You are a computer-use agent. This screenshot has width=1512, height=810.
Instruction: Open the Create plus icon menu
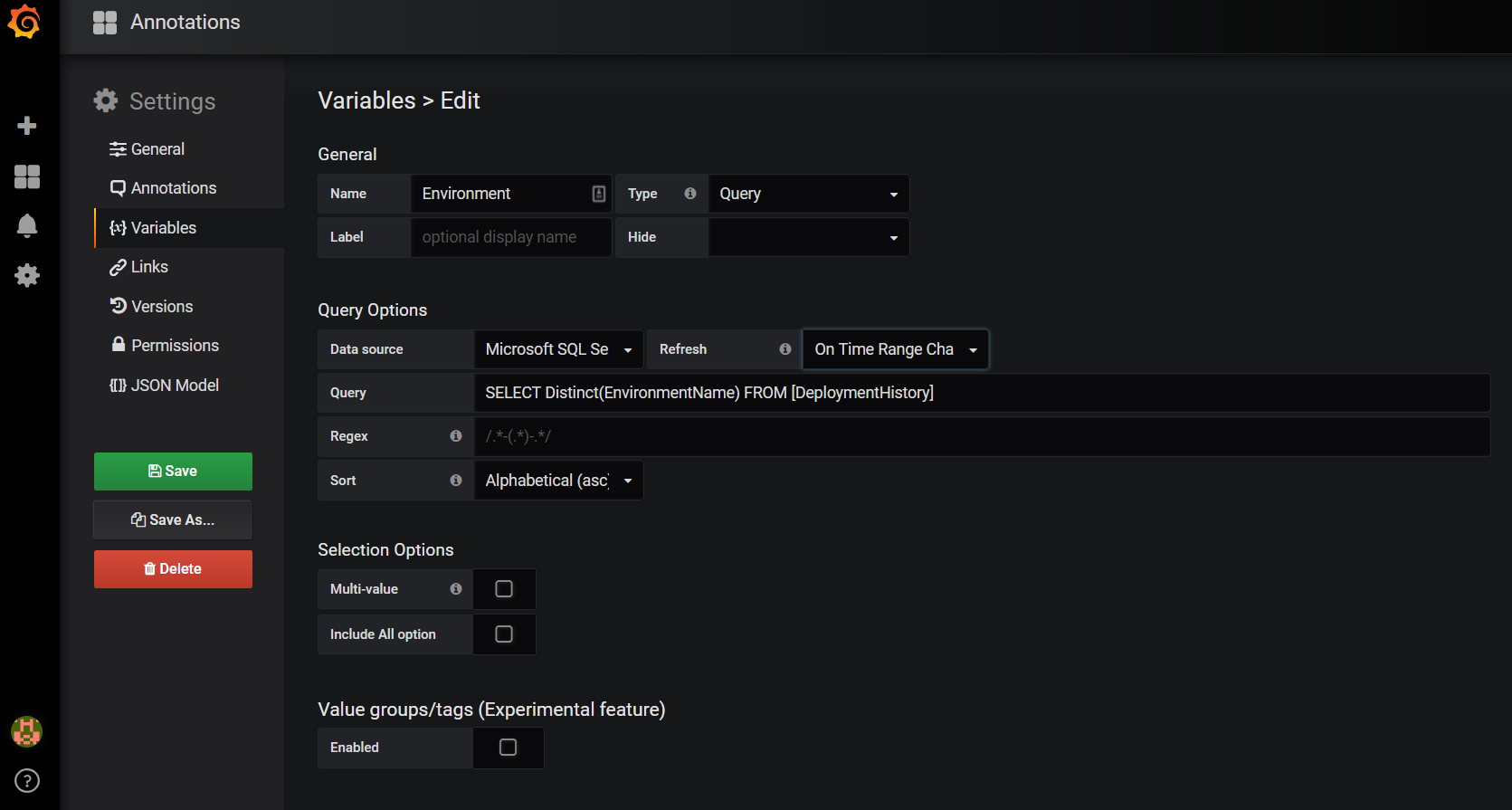tap(27, 126)
